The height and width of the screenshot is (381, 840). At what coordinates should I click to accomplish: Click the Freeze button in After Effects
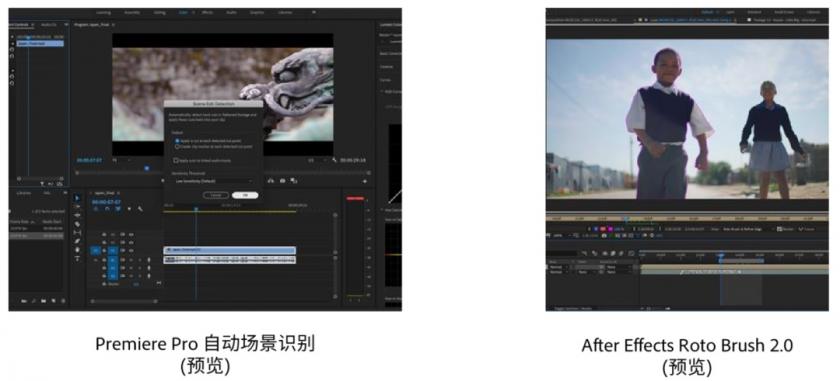point(805,229)
